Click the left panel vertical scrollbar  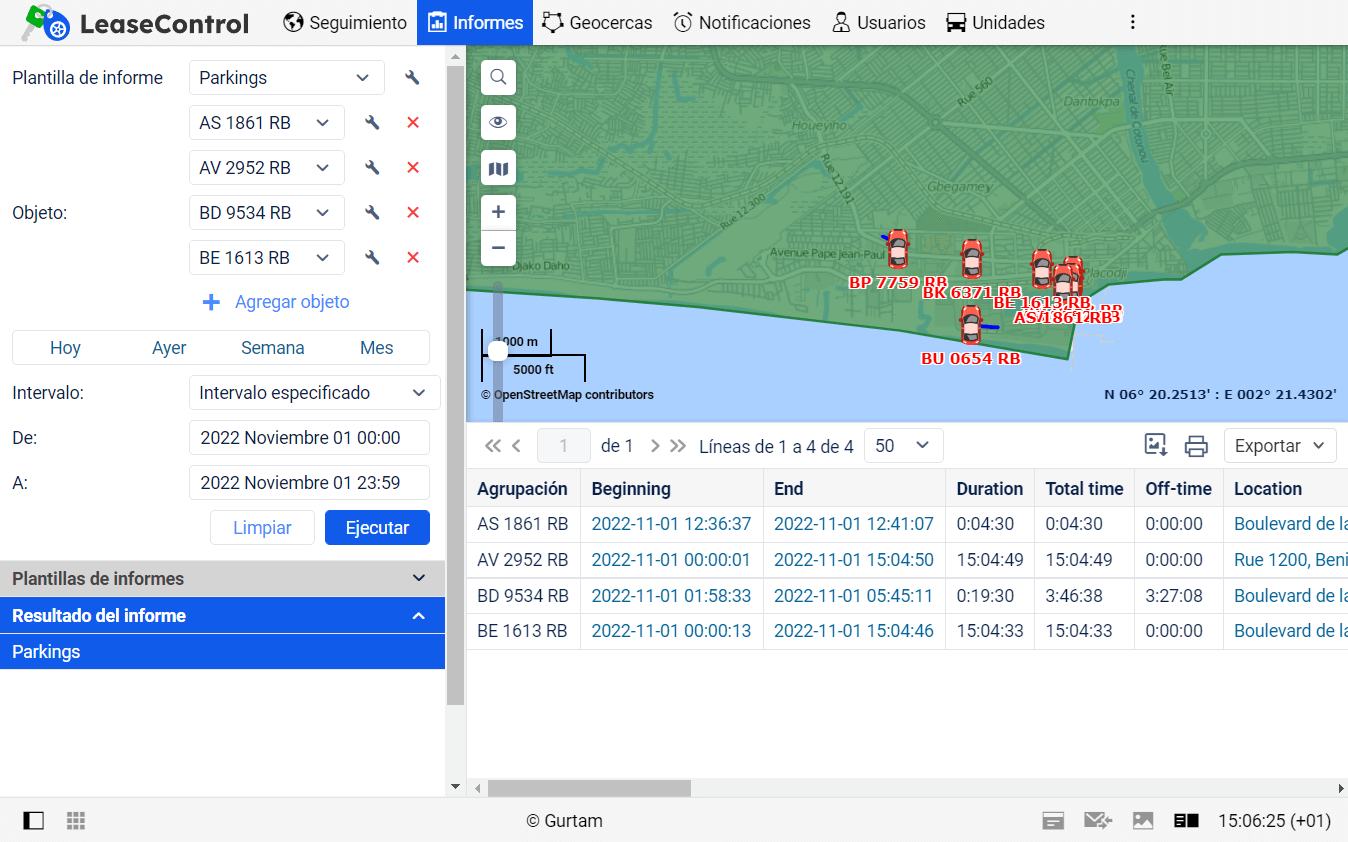(455, 385)
